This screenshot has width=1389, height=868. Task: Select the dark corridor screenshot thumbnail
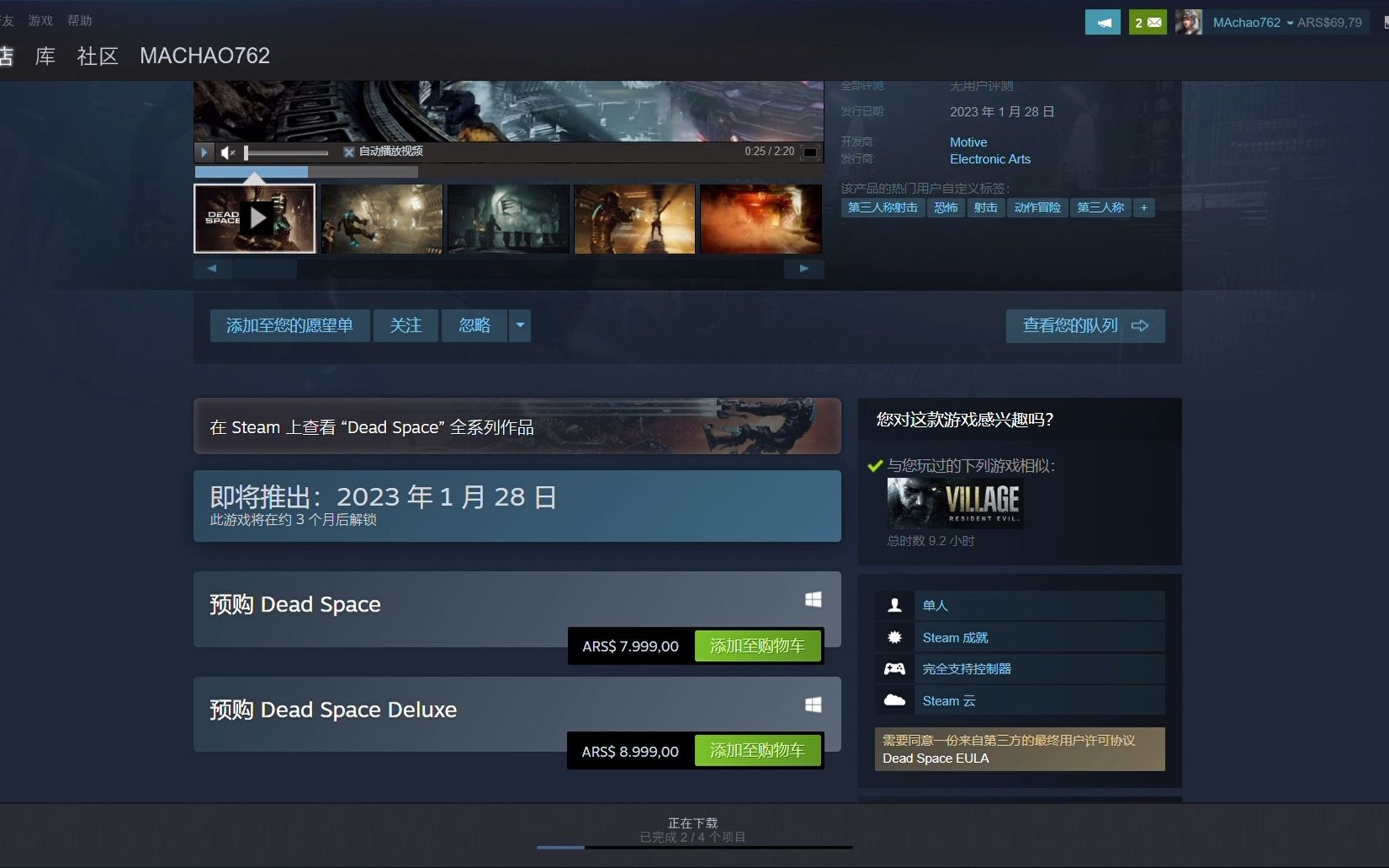[508, 219]
